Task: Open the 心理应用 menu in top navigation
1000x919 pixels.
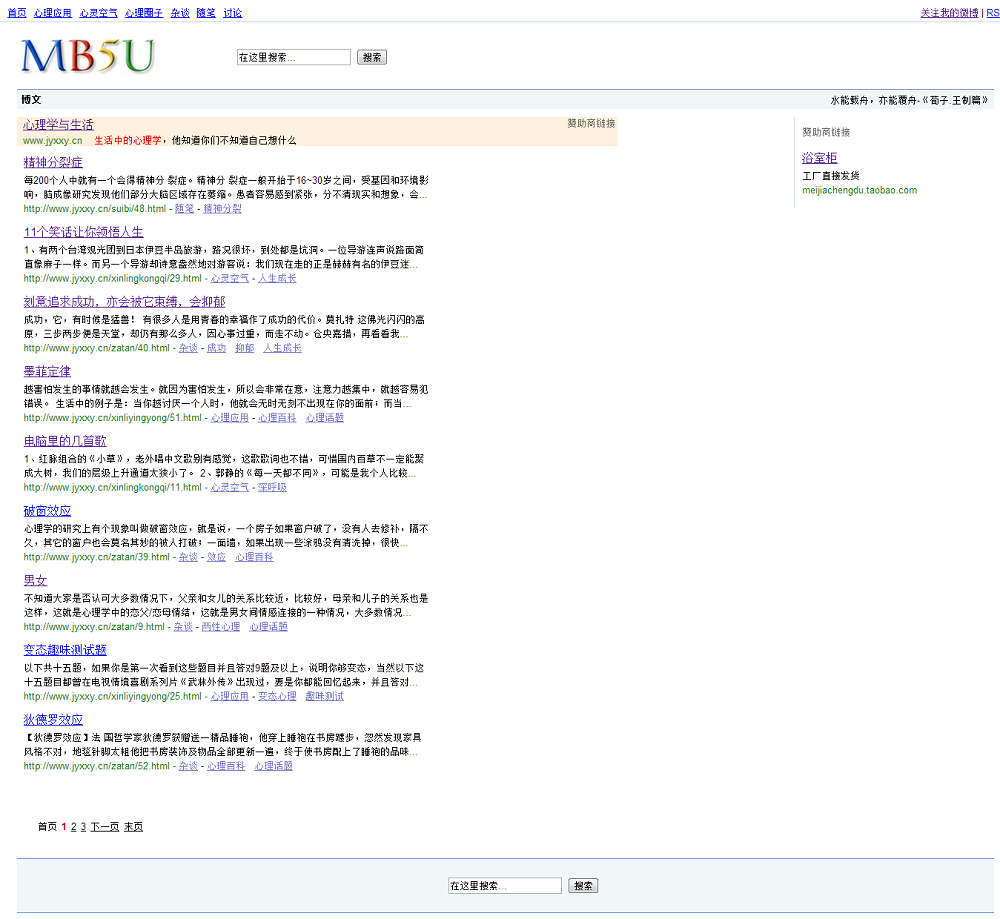Action: pyautogui.click(x=52, y=13)
